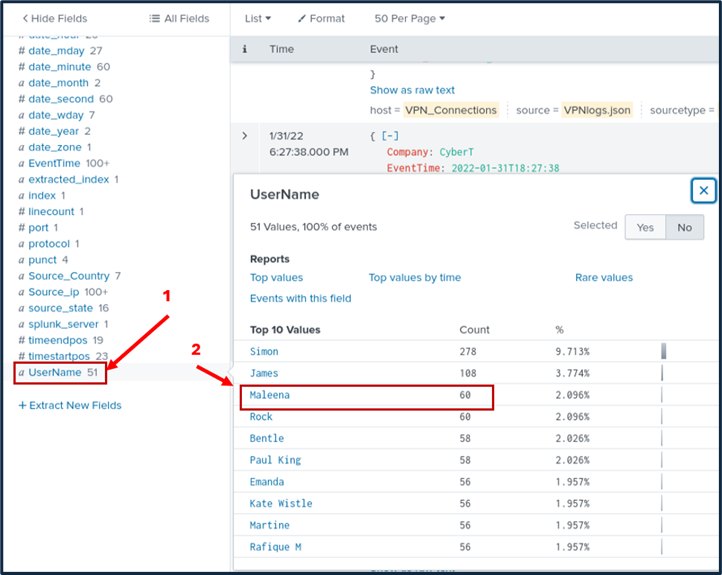Click the info column header icon
The height and width of the screenshot is (575, 722).
pos(245,49)
